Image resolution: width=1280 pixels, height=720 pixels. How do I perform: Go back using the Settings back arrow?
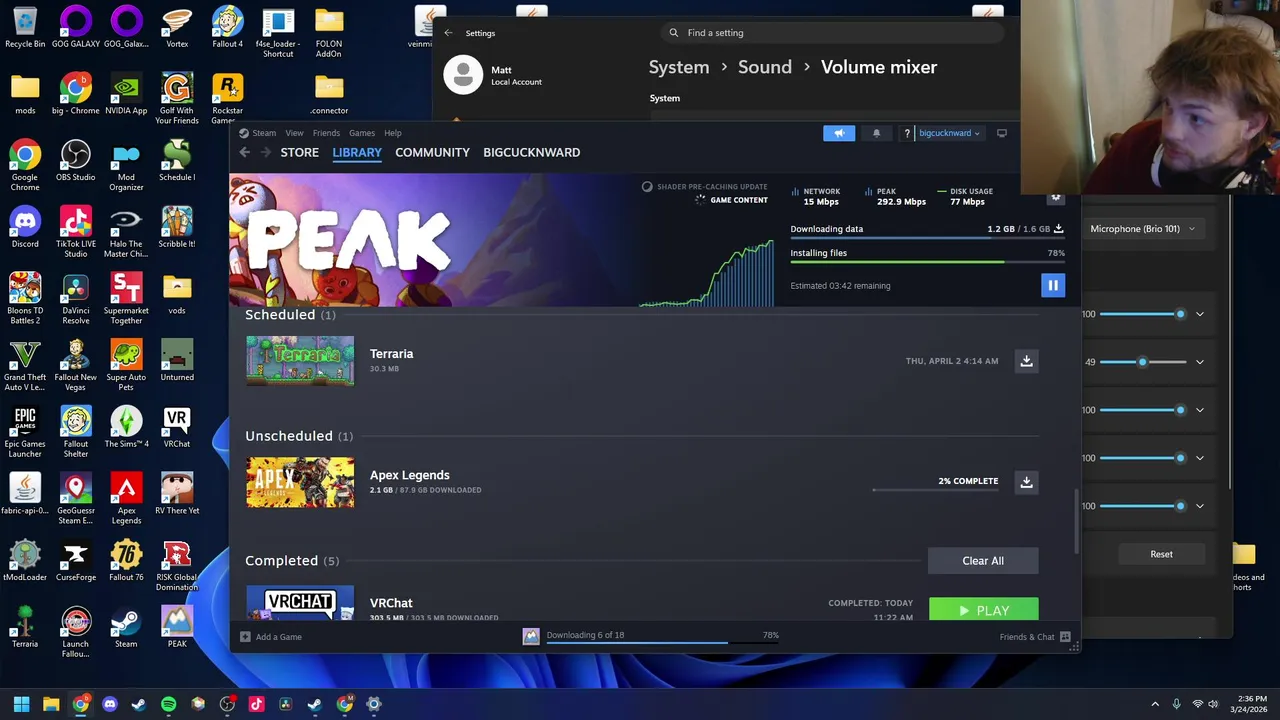pos(448,33)
